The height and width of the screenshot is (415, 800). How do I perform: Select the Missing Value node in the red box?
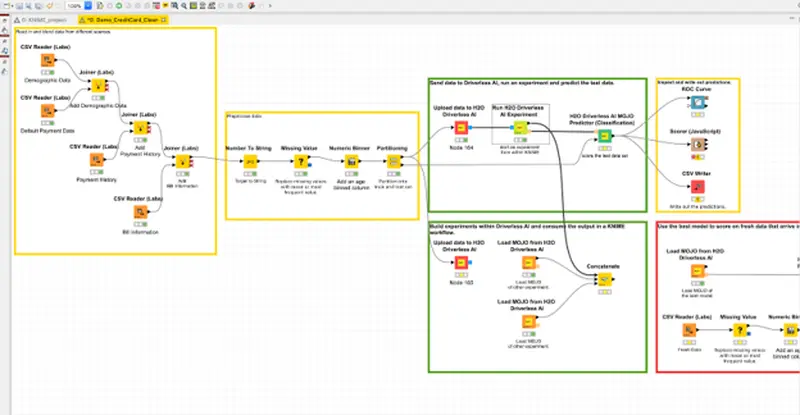click(740, 330)
